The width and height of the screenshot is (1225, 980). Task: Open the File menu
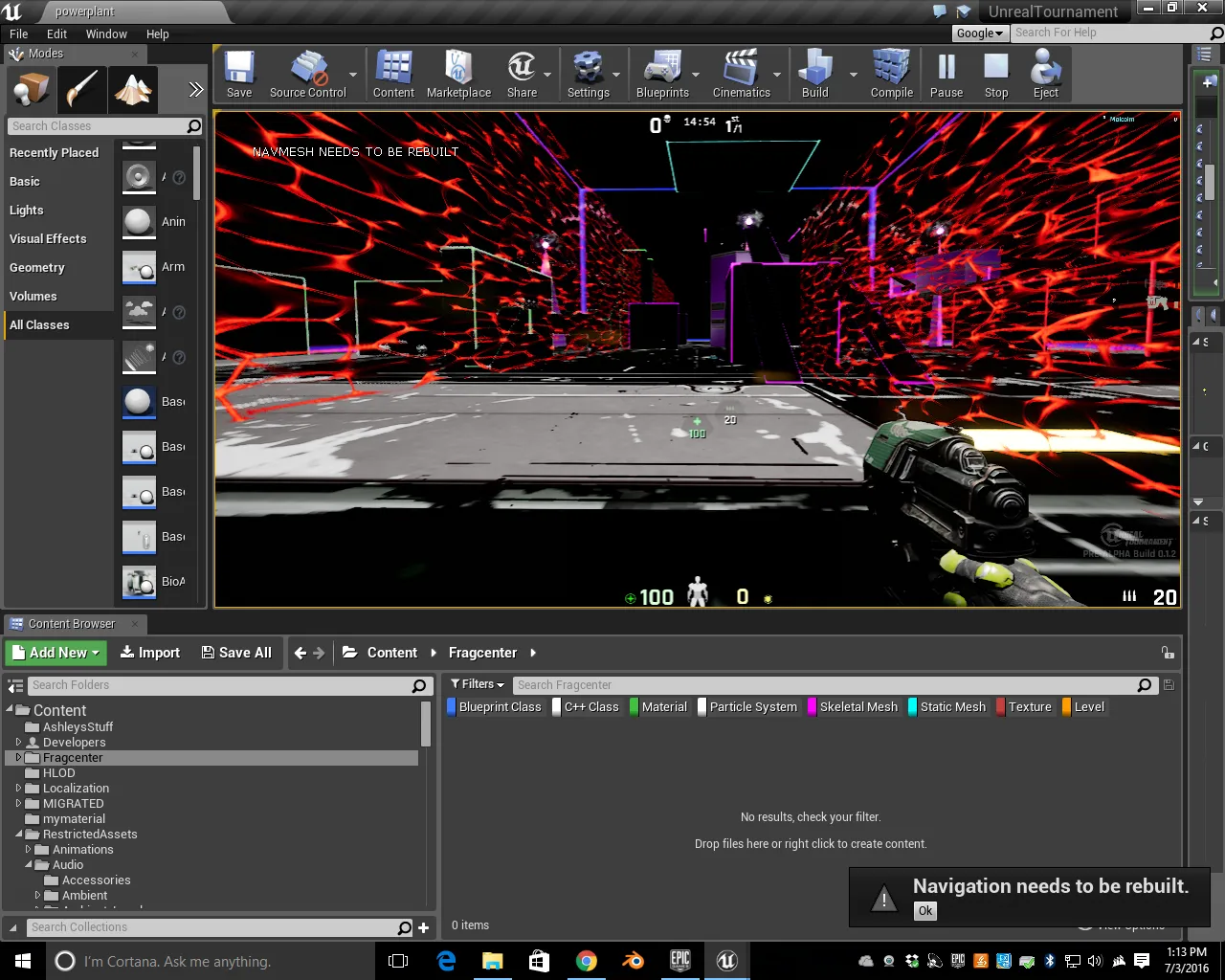(19, 33)
